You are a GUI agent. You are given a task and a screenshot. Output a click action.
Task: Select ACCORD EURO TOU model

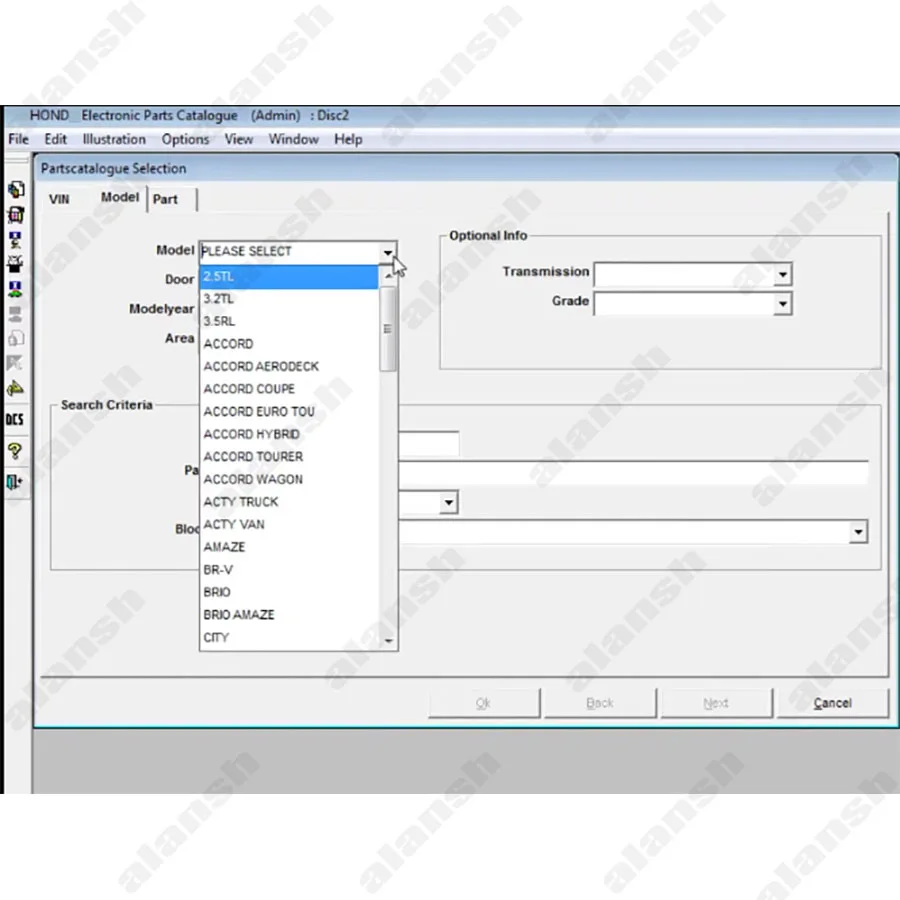tap(289, 412)
